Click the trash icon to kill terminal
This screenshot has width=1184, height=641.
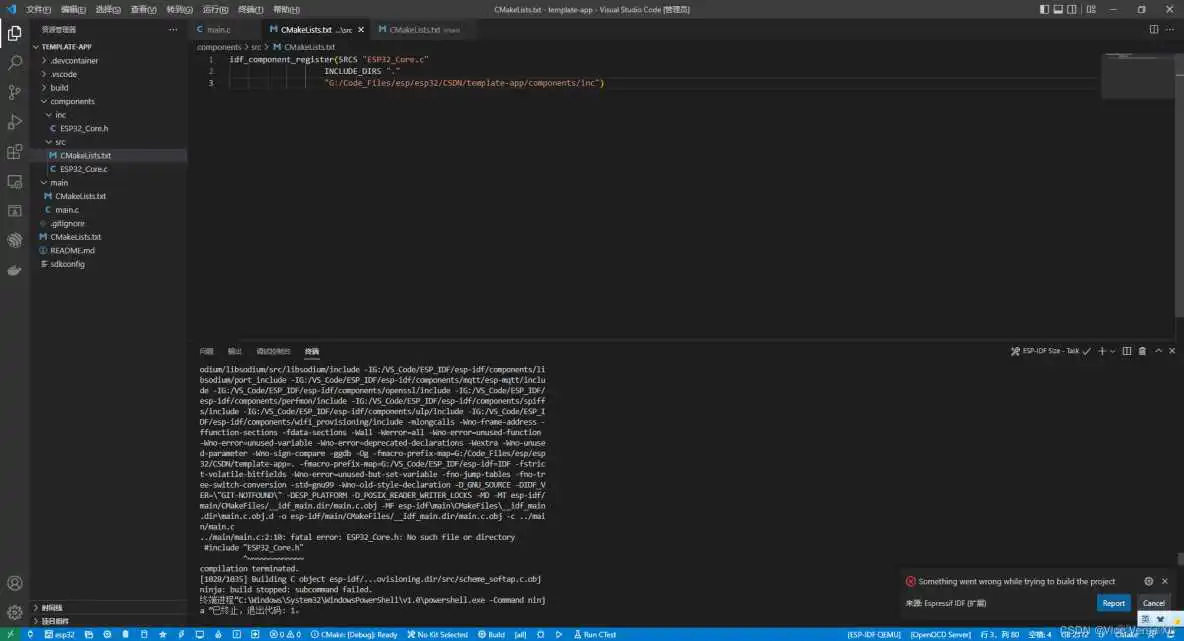pyautogui.click(x=1142, y=350)
